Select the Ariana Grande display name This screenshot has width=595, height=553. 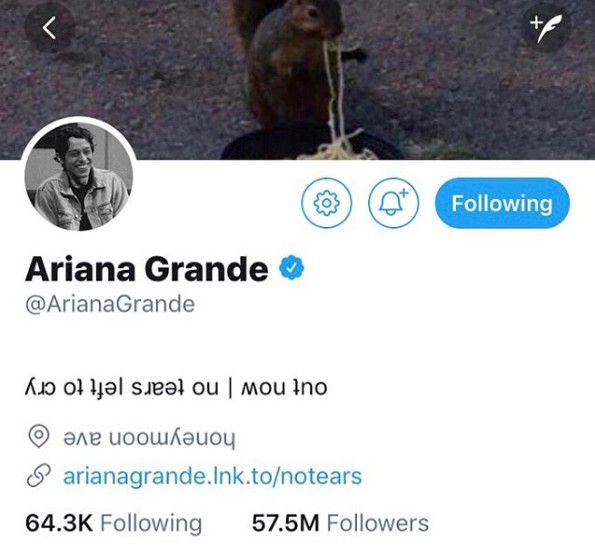[x=146, y=268]
